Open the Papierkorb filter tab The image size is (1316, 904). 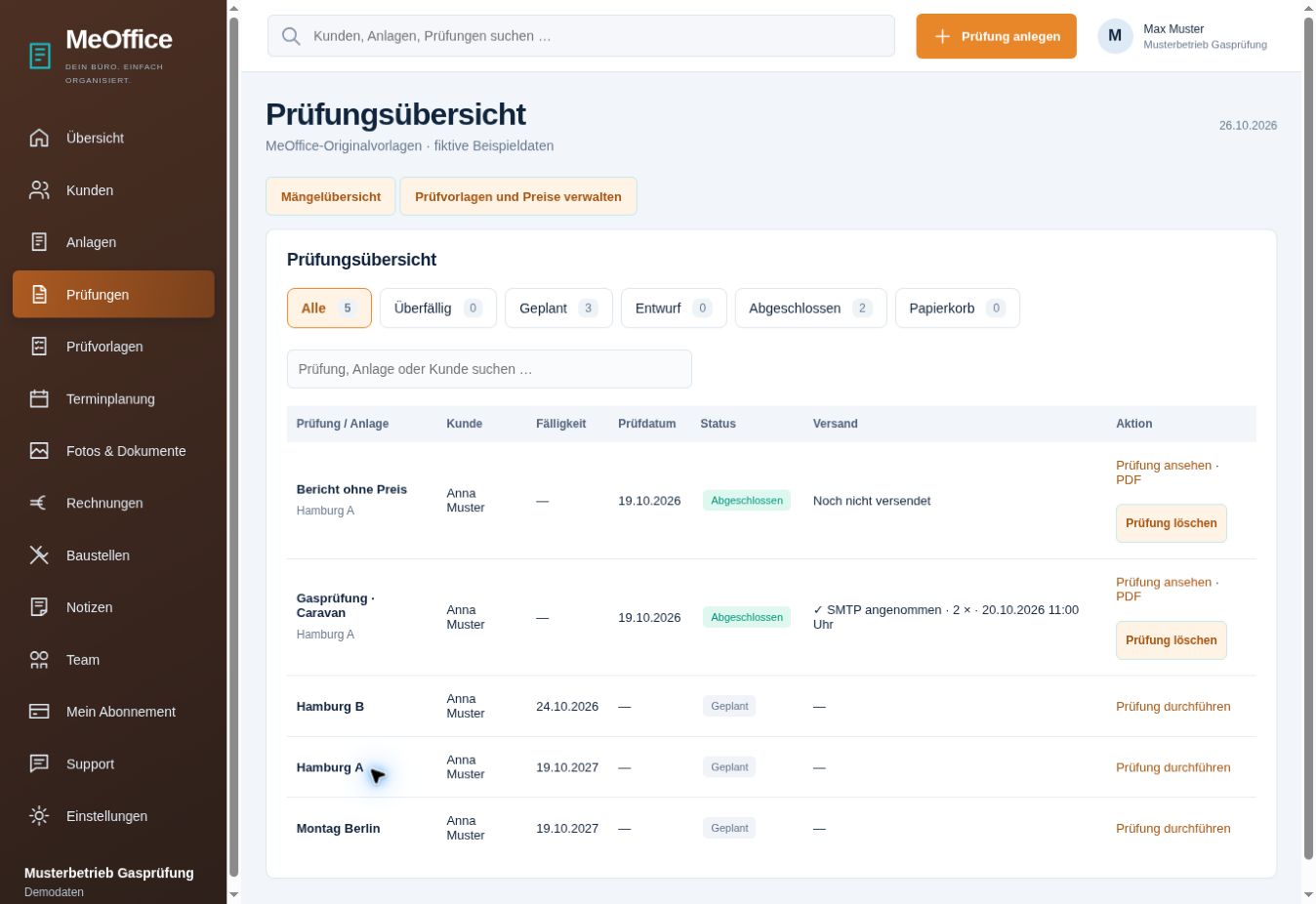coord(958,308)
